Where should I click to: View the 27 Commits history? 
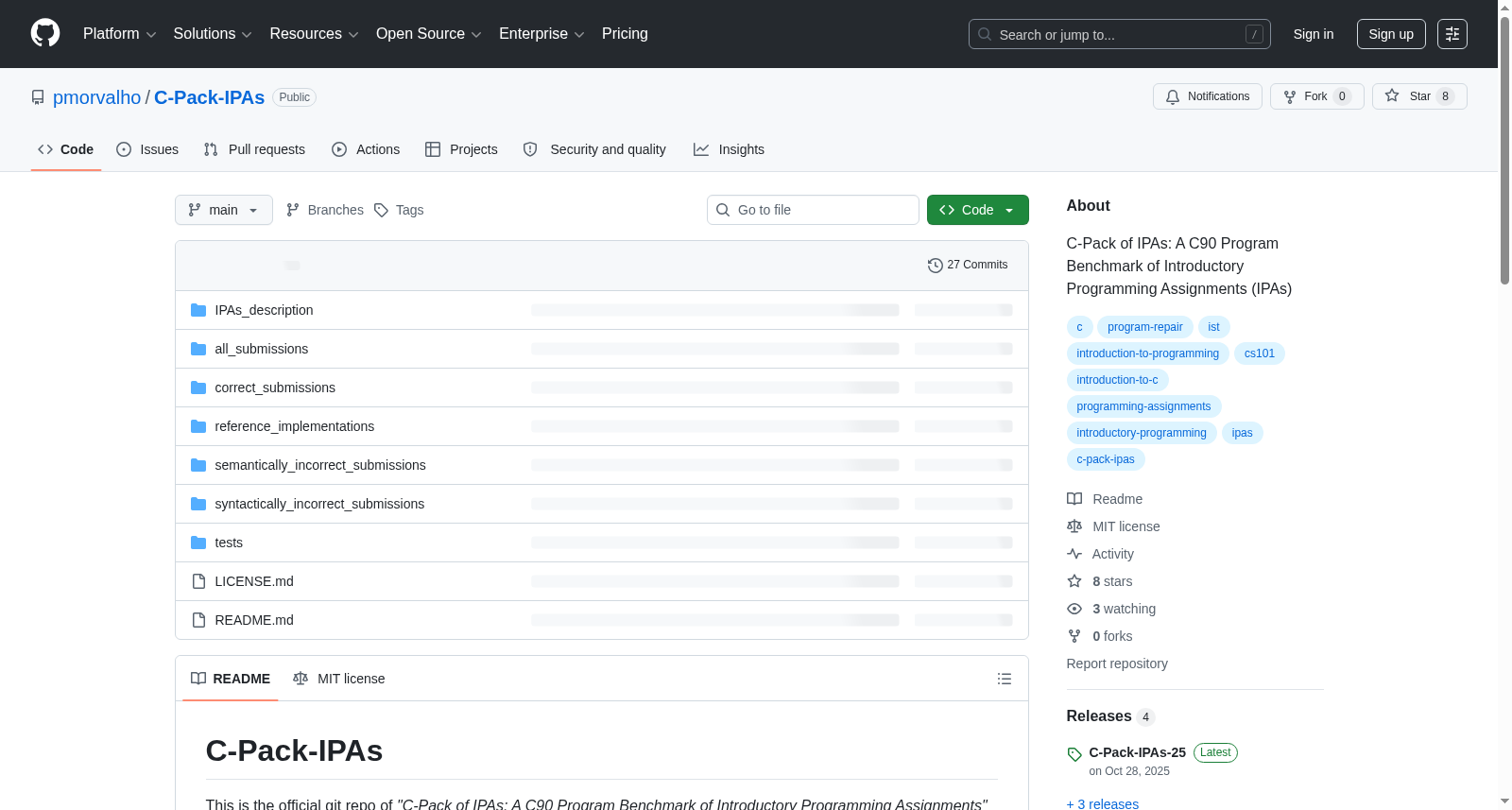pyautogui.click(x=968, y=266)
